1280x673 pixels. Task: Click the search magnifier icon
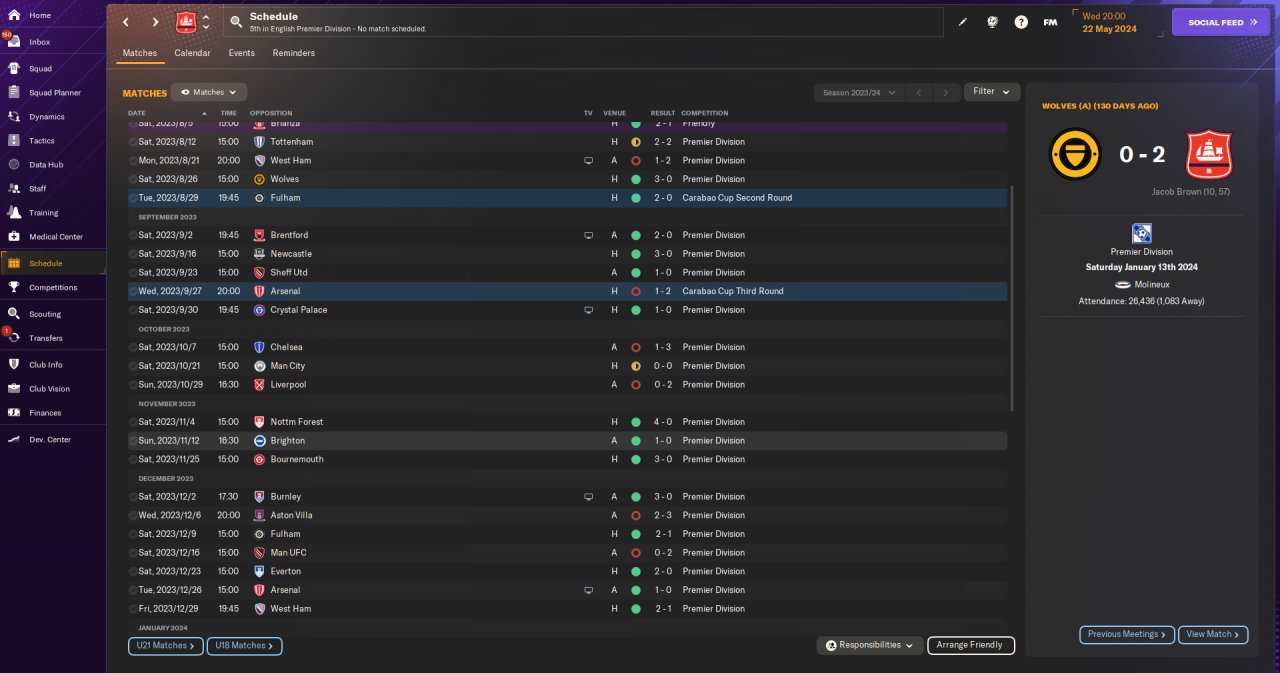[235, 21]
